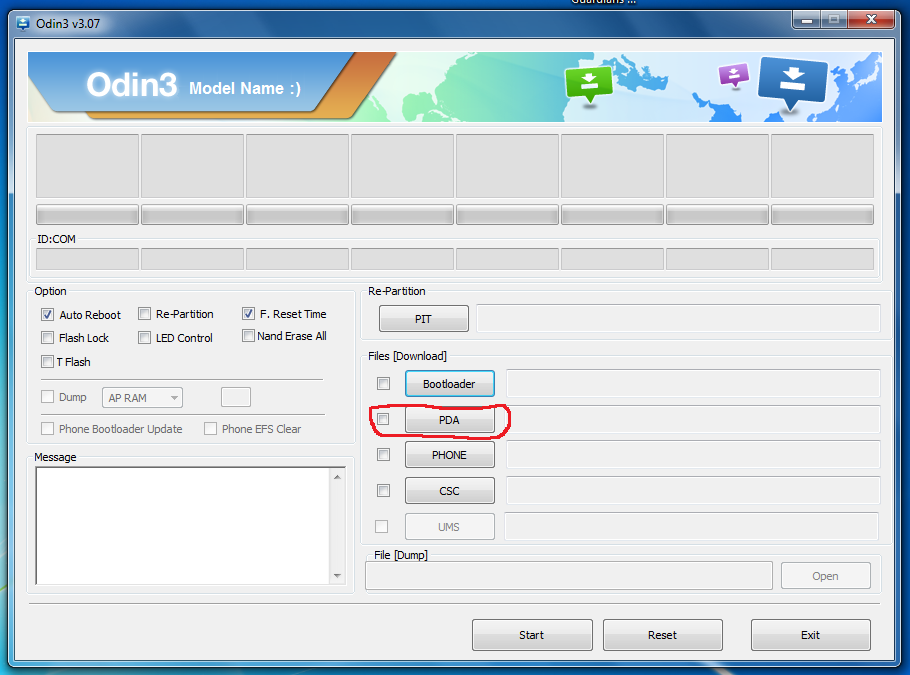Click the Start button

532,635
